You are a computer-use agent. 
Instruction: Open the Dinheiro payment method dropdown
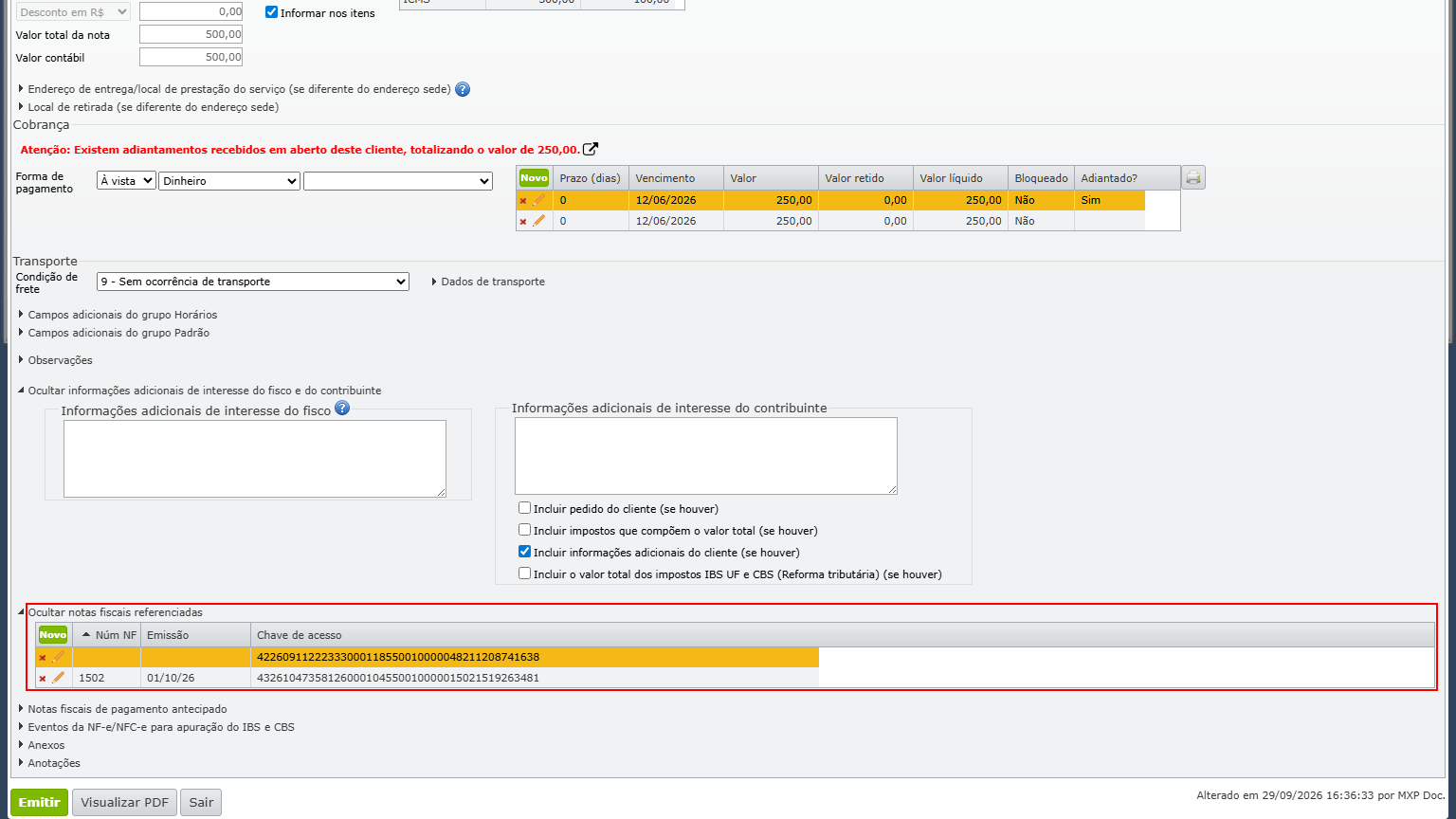(229, 180)
